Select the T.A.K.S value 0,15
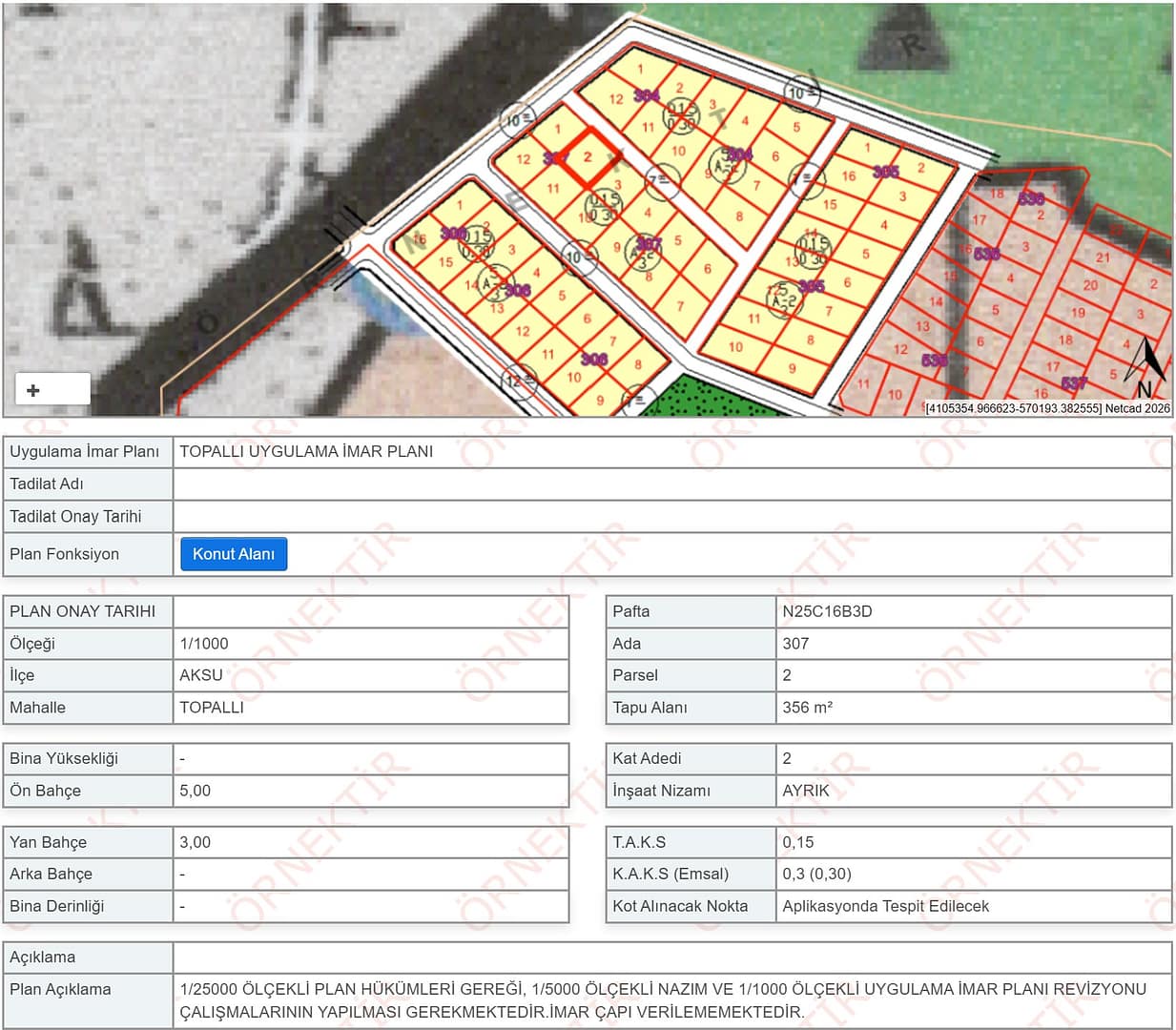Screen dimensions: 1176x1030 798,842
